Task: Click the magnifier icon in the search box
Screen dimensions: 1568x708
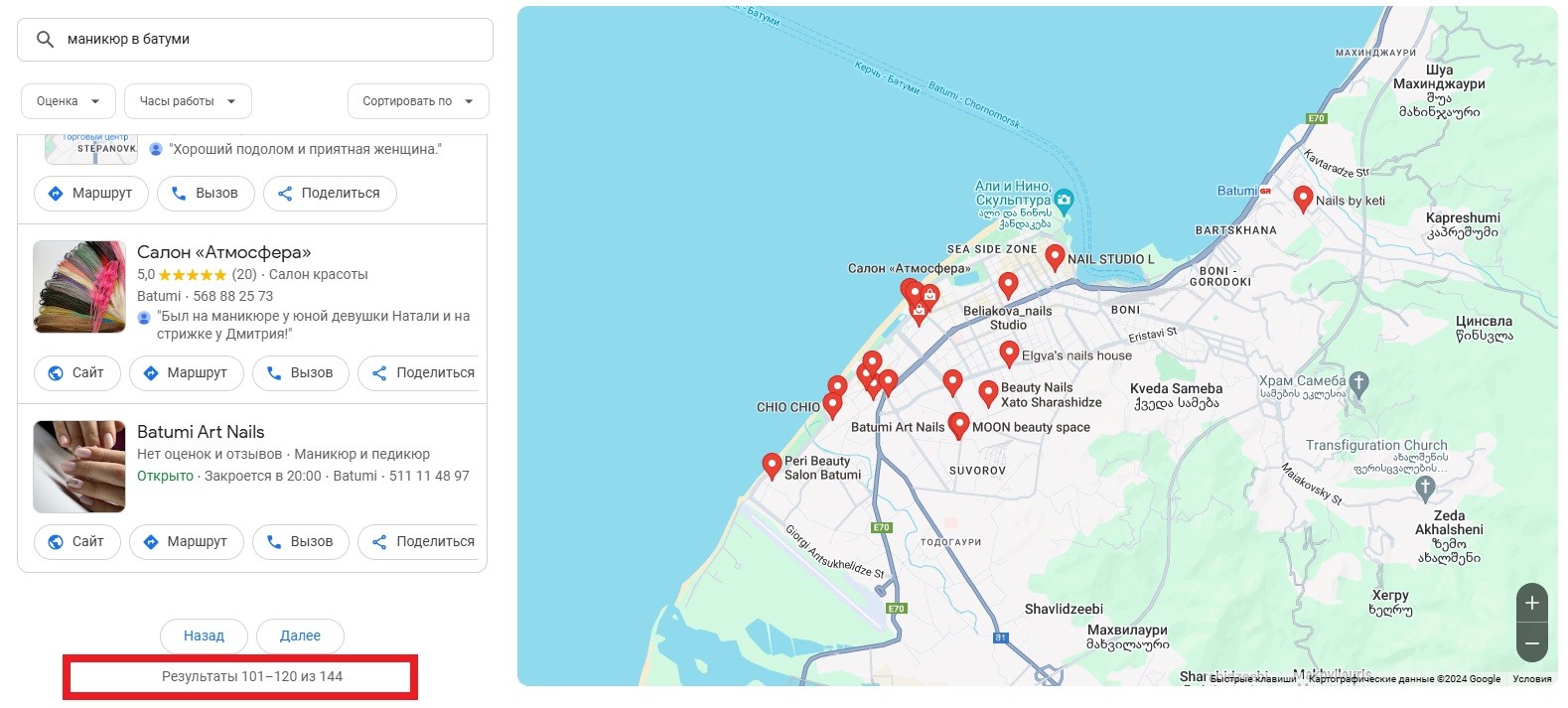Action: coord(45,40)
